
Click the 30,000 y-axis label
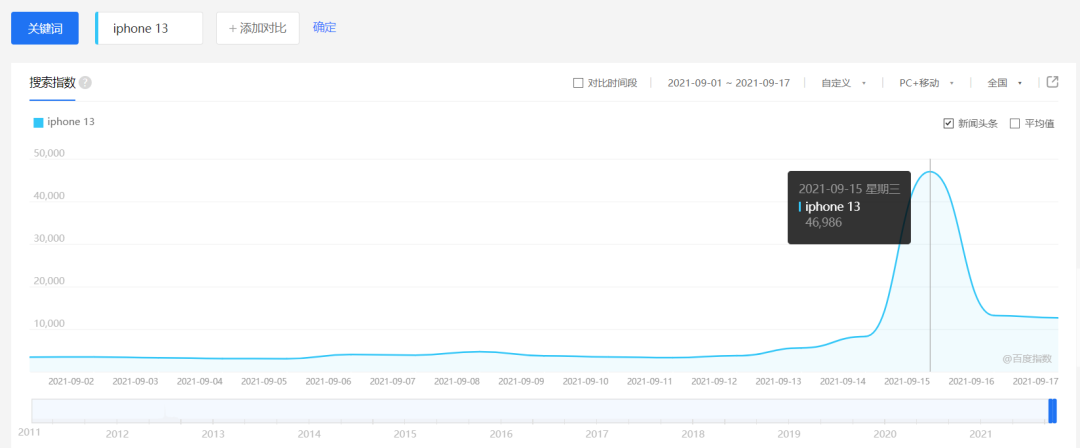point(49,238)
